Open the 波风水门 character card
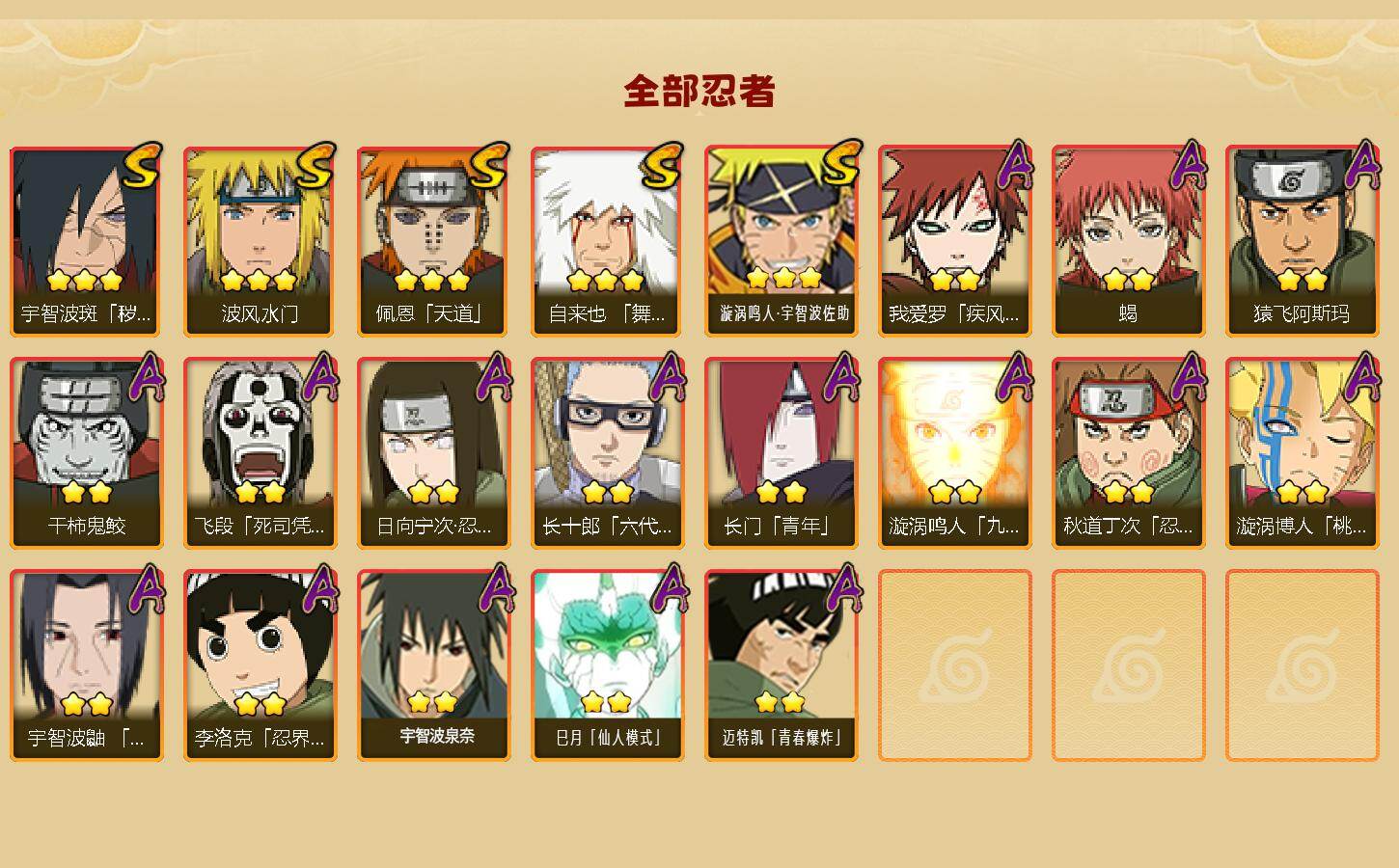 [x=261, y=241]
